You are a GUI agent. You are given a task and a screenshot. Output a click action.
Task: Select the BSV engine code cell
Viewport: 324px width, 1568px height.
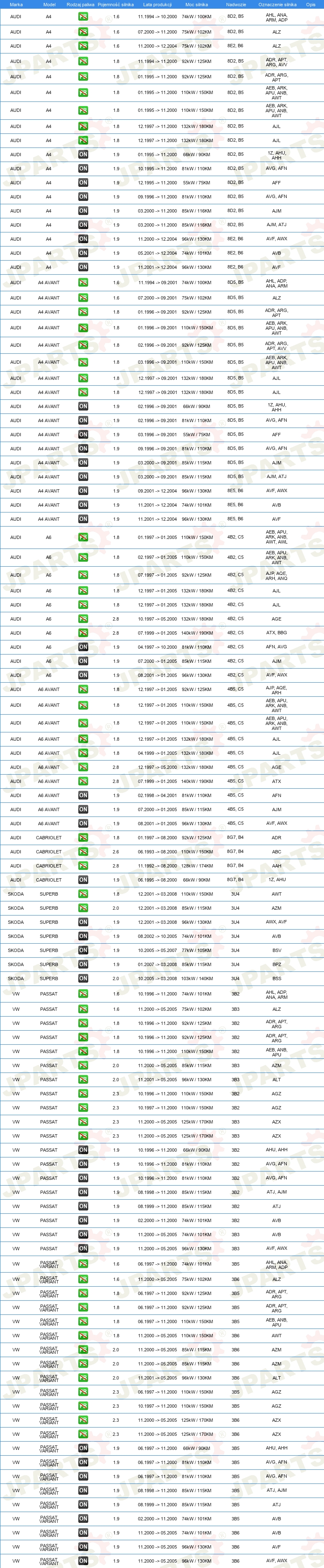276,950
